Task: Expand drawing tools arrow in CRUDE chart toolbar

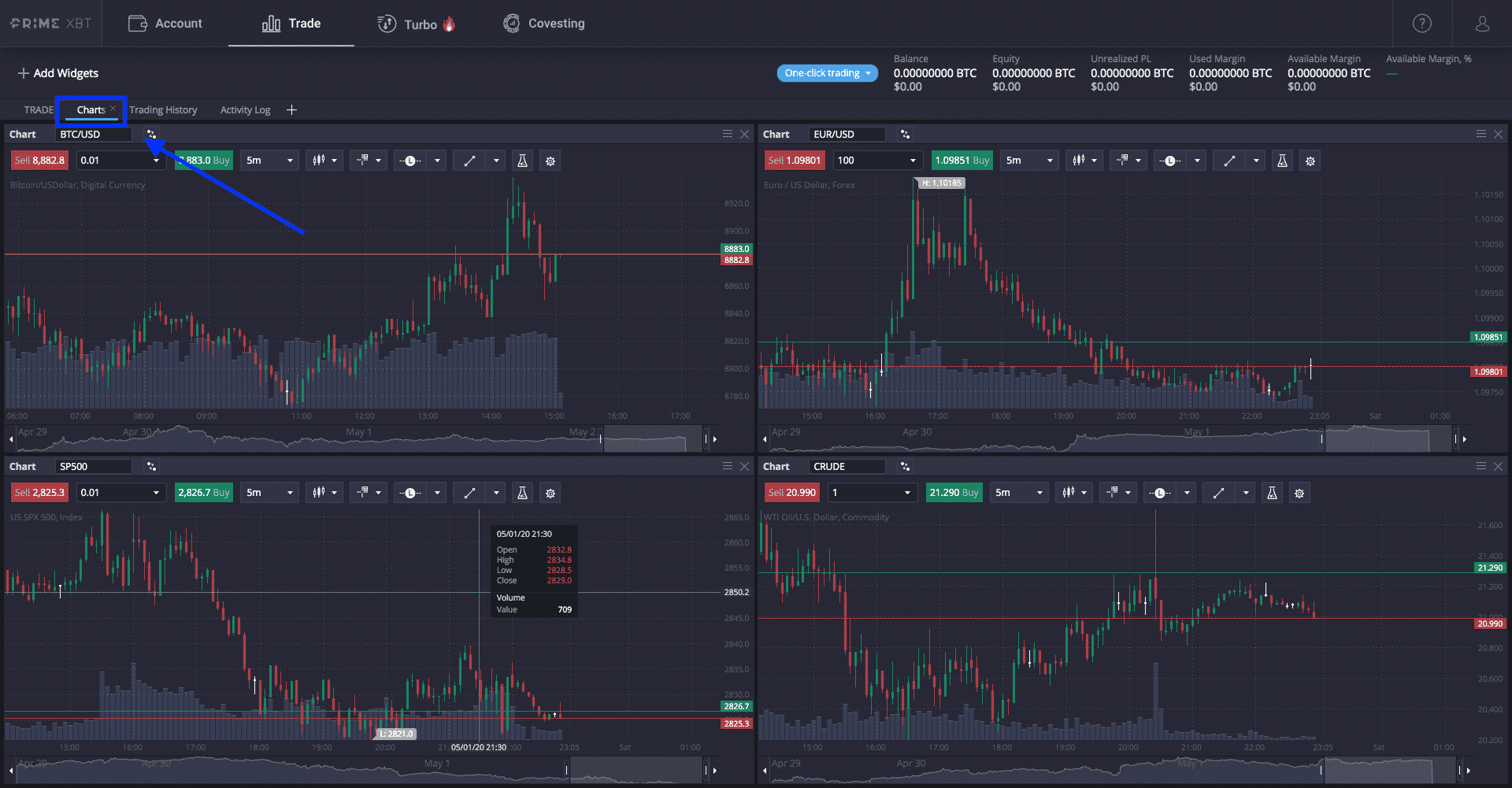Action: [x=1246, y=493]
